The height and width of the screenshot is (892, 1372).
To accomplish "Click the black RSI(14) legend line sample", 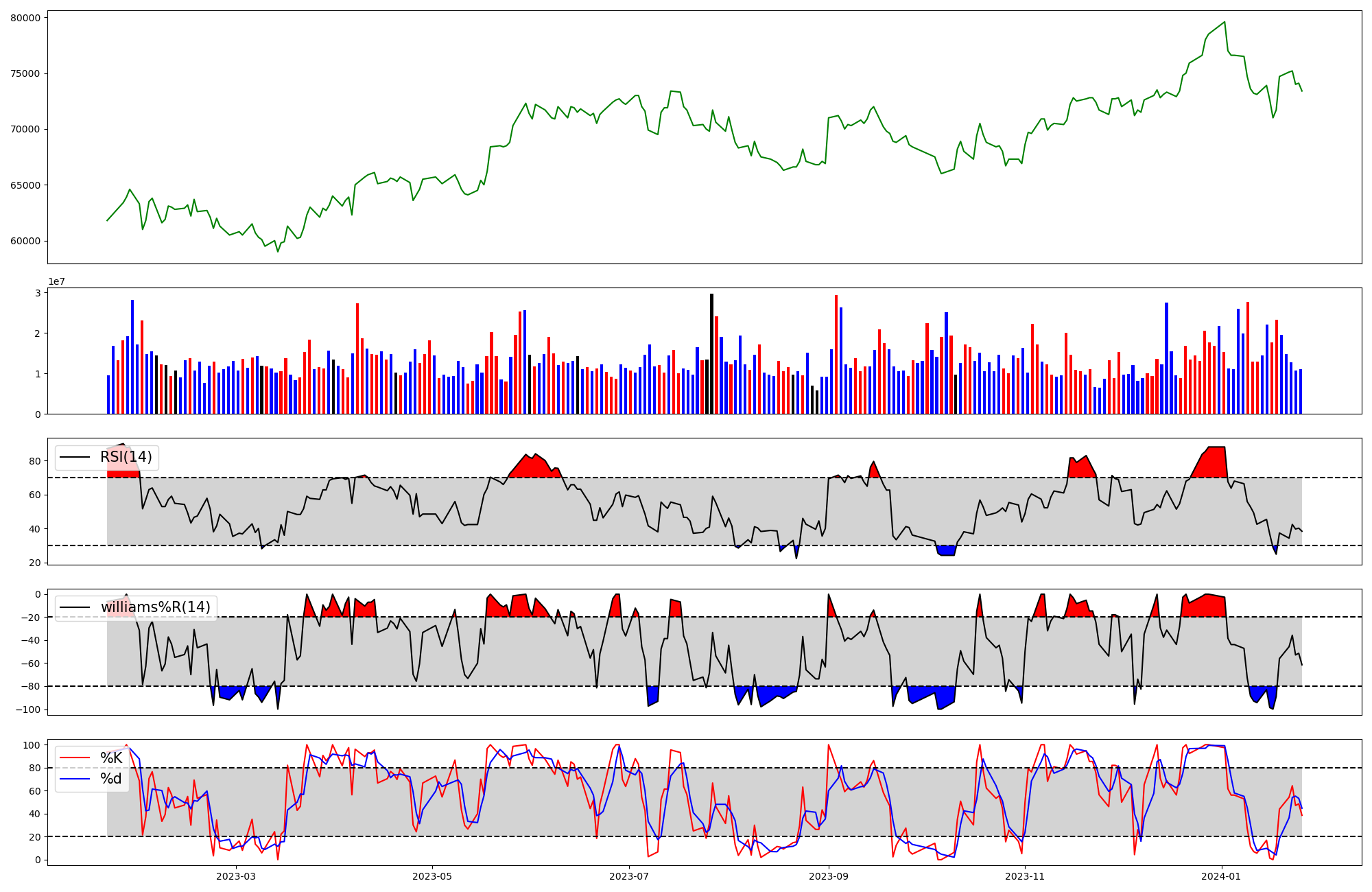I will tap(75, 458).
